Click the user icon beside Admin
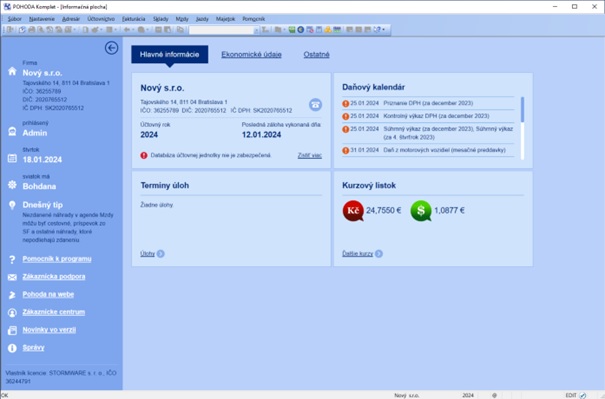Image resolution: width=605 pixels, height=399 pixels. coord(12,132)
